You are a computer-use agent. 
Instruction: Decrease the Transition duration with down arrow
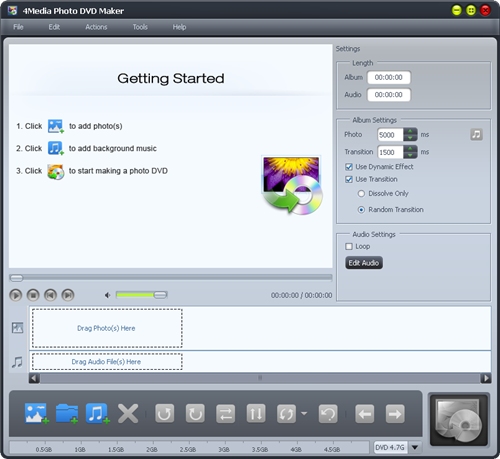coord(410,155)
